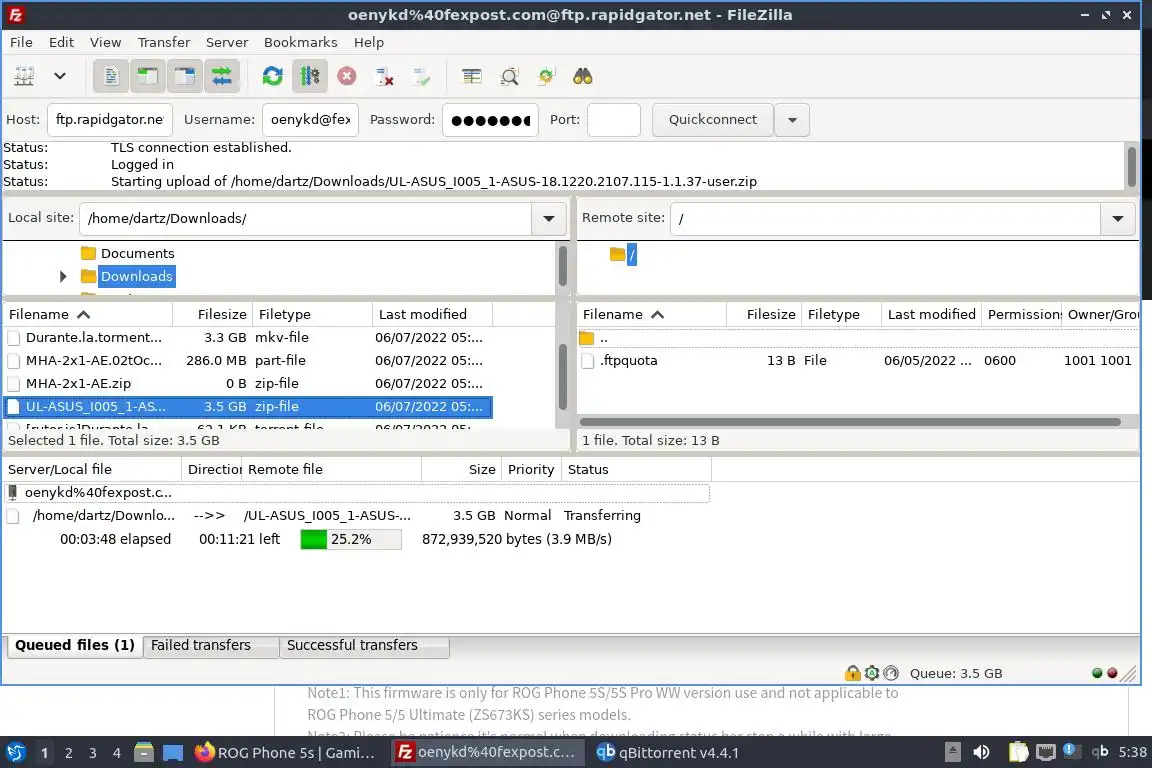Select the transferring queue item /home/dartz/Downlo...

[x=356, y=515]
